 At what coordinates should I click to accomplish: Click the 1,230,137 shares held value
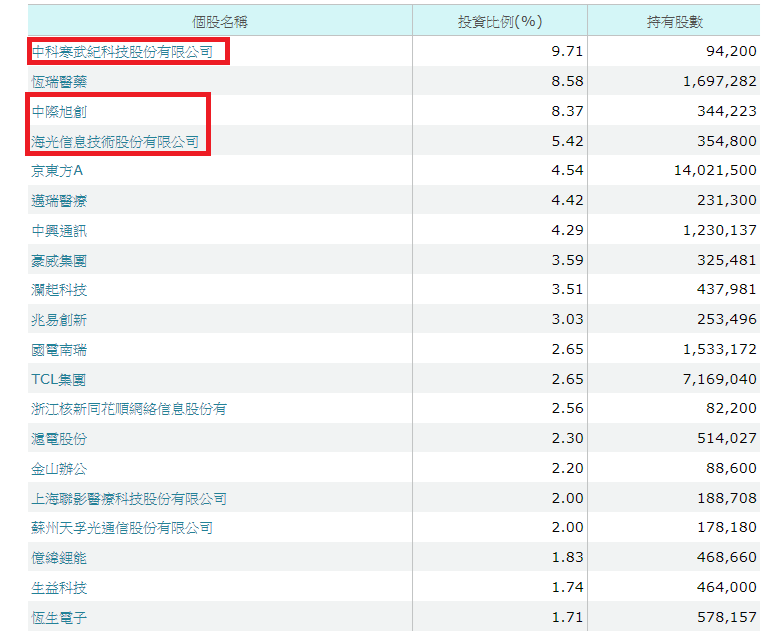(719, 230)
